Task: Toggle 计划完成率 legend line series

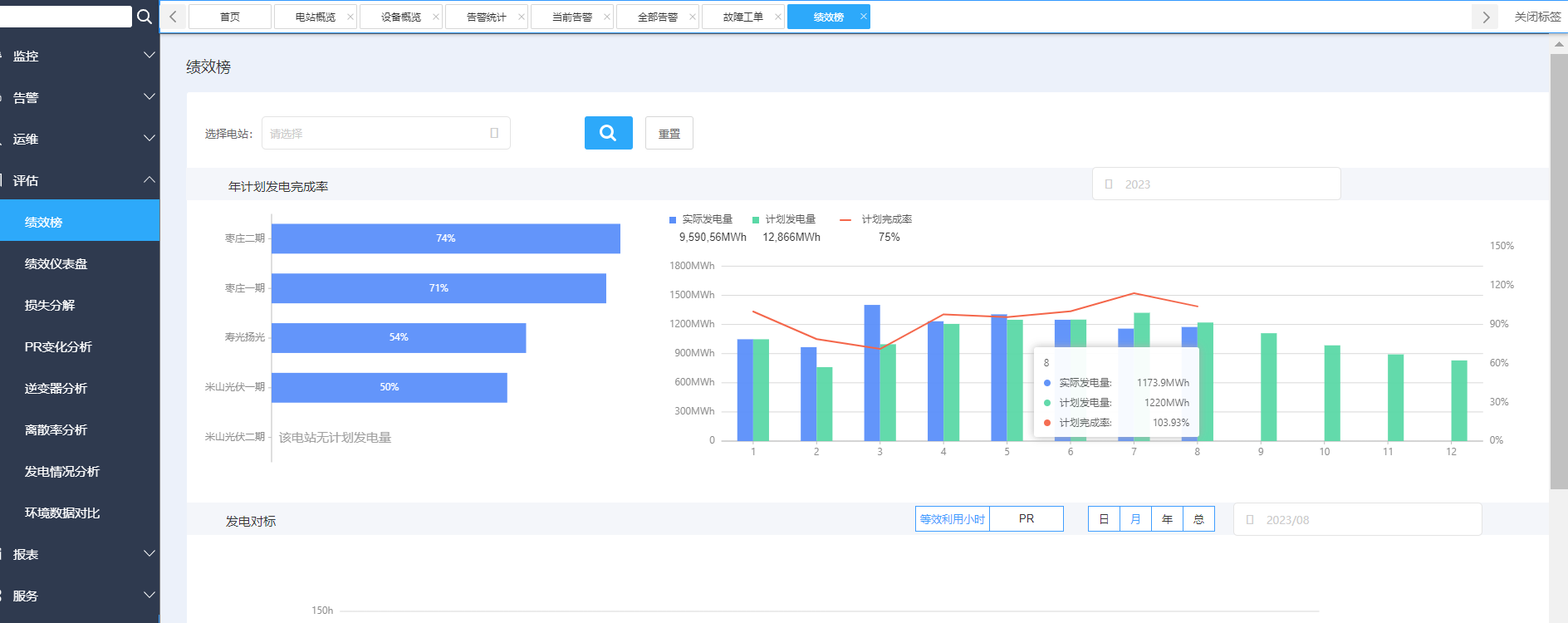Action: pyautogui.click(x=876, y=219)
